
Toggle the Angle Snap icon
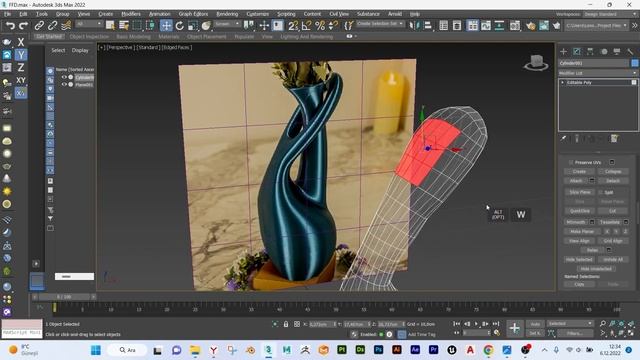click(x=307, y=26)
